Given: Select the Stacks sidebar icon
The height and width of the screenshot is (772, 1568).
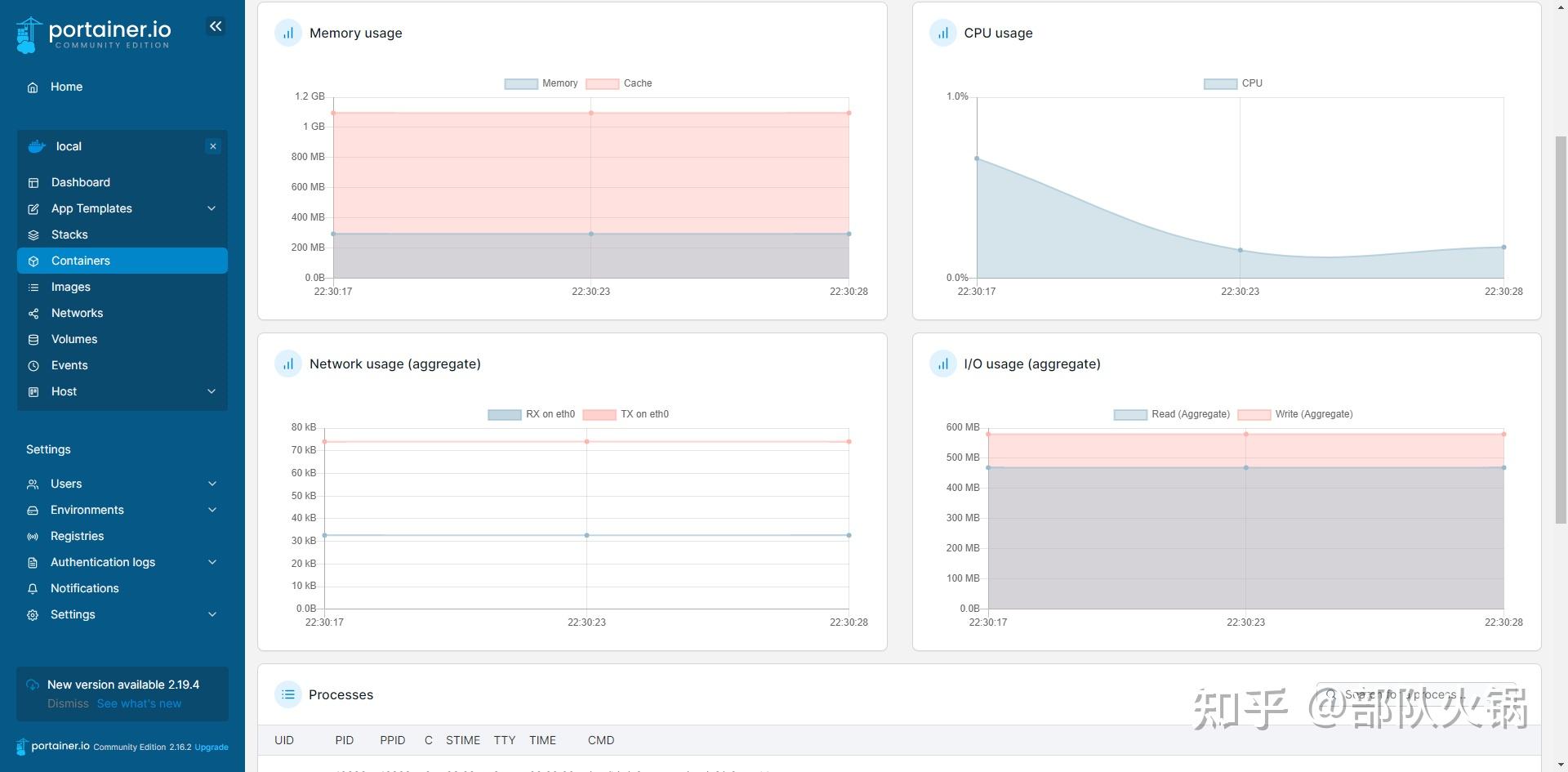Looking at the screenshot, I should pos(33,234).
